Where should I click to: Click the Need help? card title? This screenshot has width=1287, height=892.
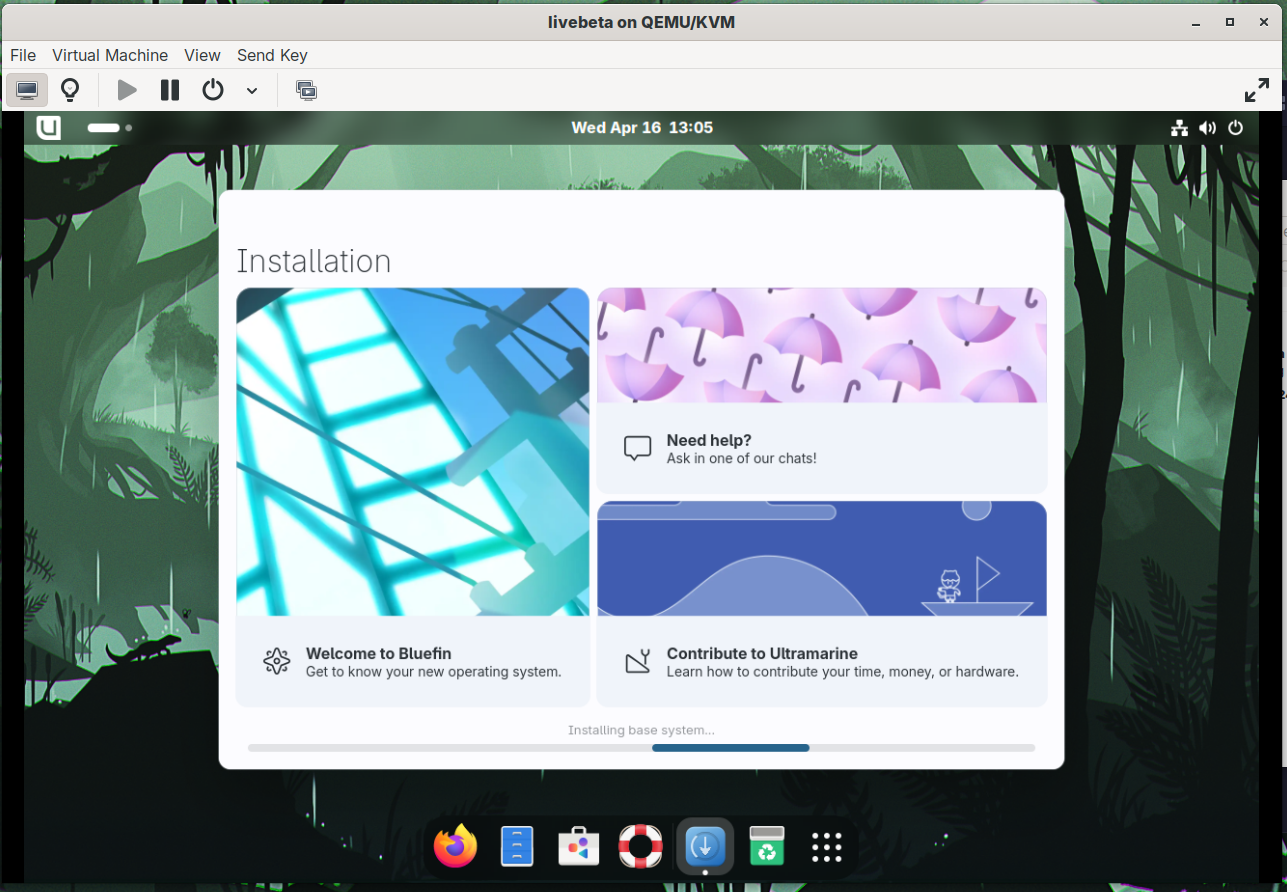tap(709, 440)
